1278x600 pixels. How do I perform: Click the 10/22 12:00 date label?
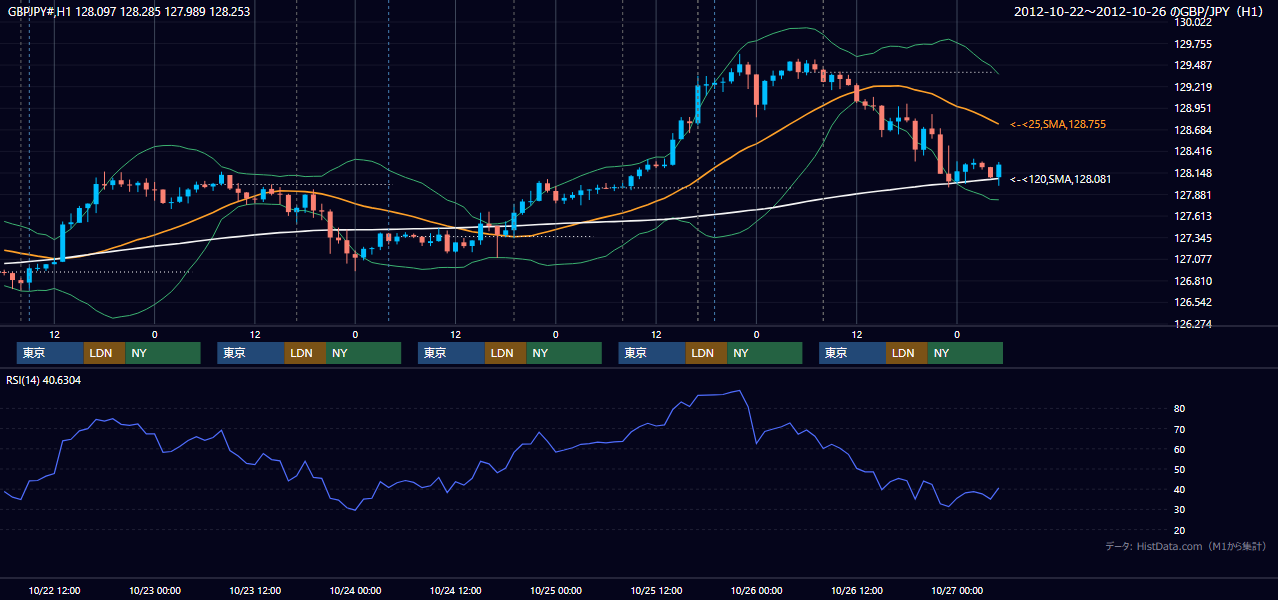[x=55, y=590]
